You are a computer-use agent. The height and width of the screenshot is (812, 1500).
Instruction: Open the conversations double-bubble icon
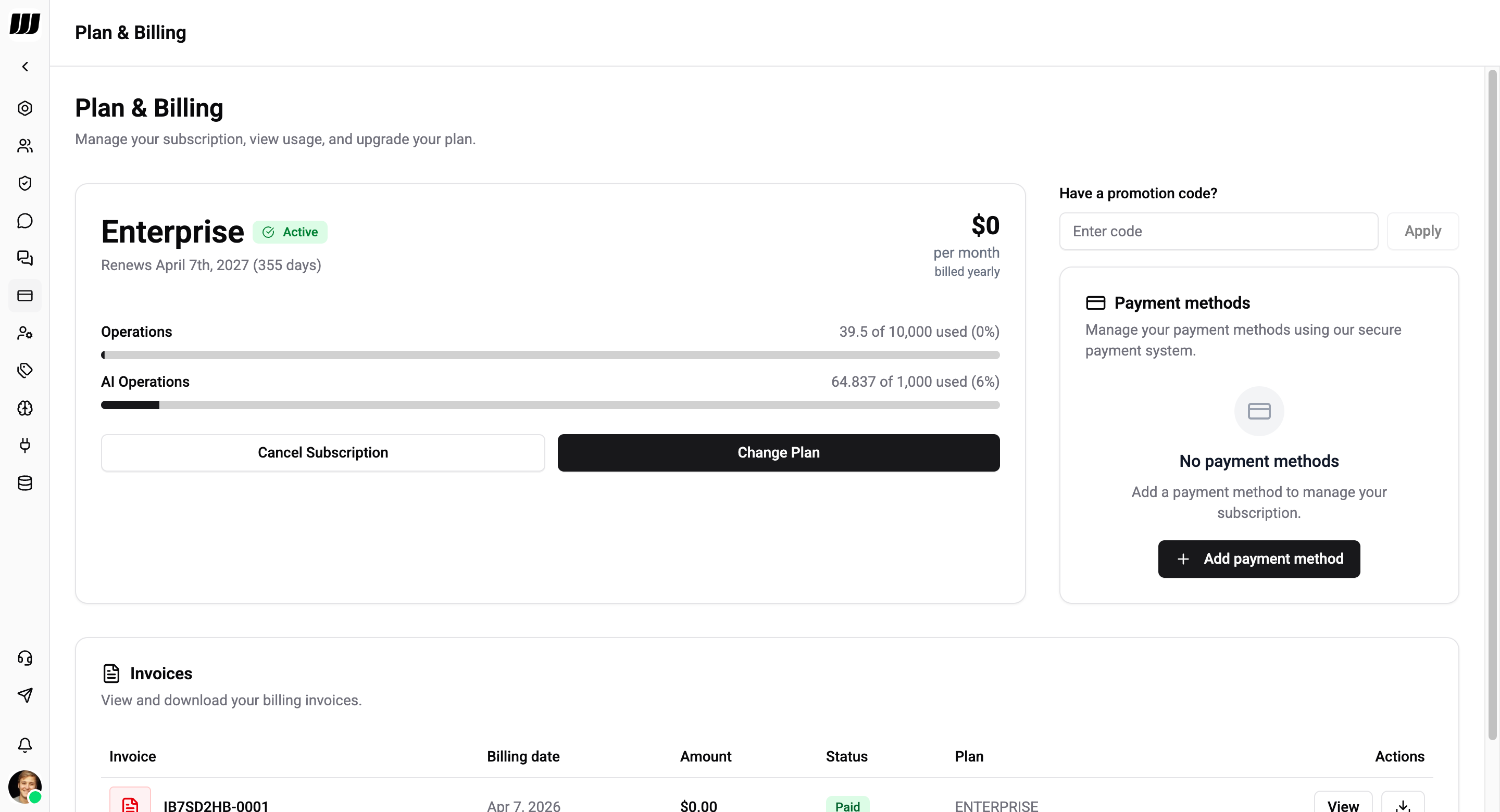(x=25, y=259)
